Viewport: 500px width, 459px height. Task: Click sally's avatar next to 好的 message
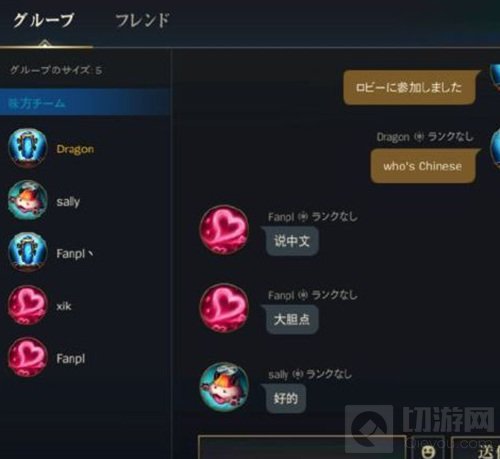(224, 387)
